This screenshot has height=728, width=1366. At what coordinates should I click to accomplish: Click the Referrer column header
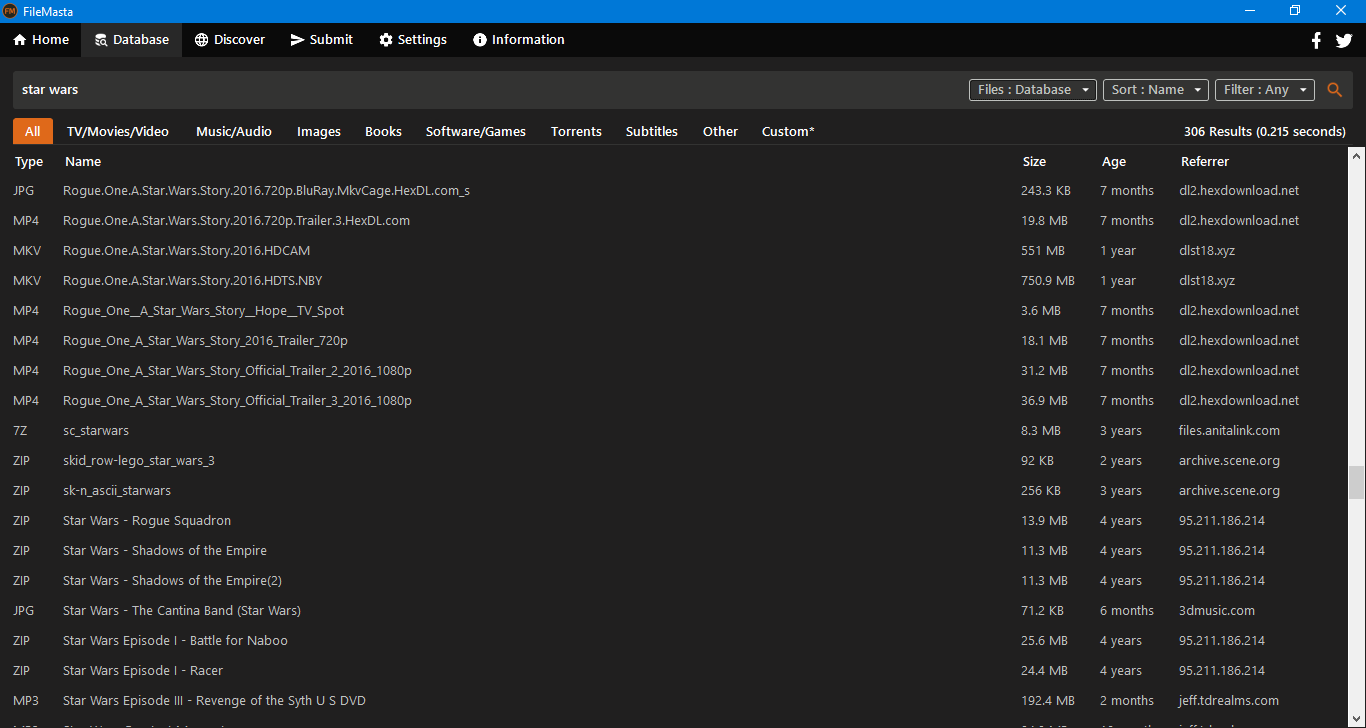coord(1205,162)
